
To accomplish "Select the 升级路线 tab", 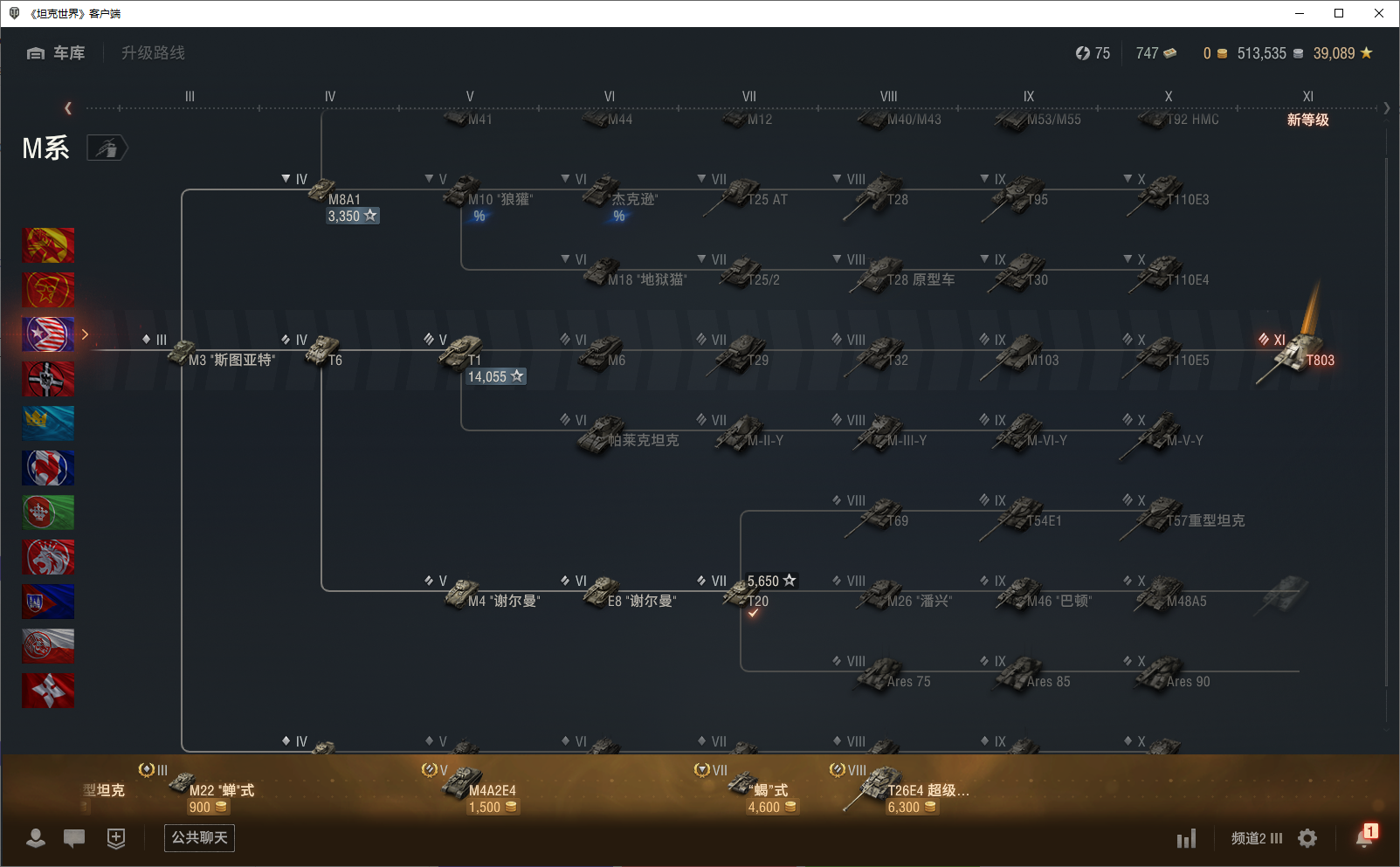I will point(153,53).
